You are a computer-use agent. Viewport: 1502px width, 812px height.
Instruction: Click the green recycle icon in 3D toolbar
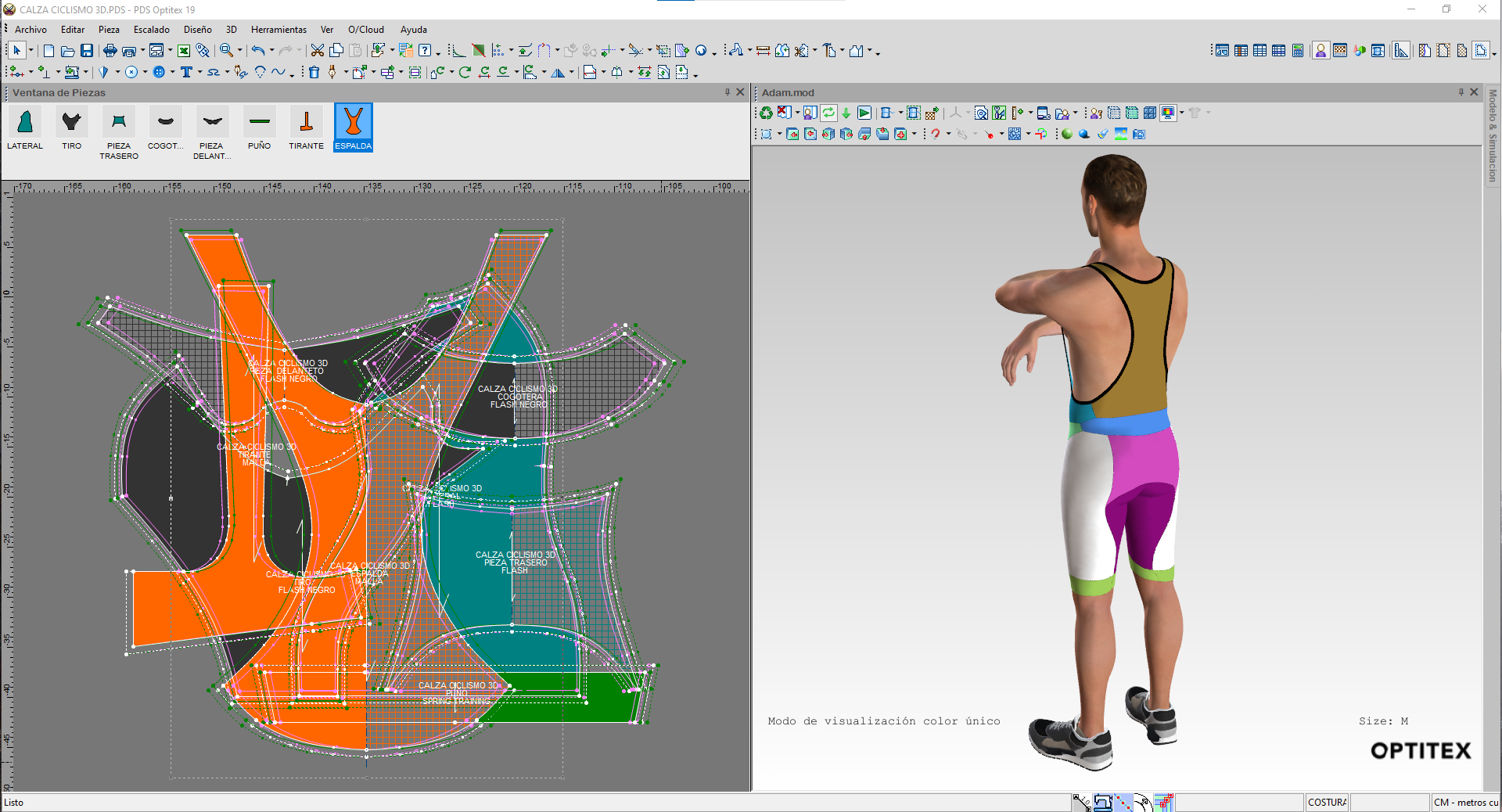[x=766, y=113]
